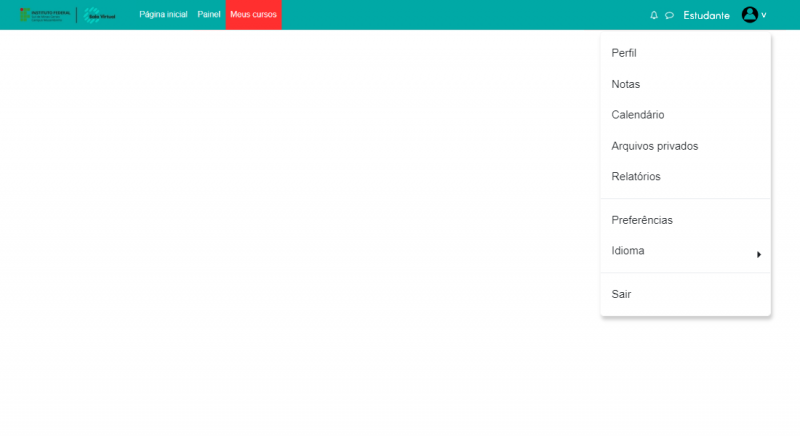Collapse the user menu caret arrow
Image resolution: width=800 pixels, height=436 pixels.
(764, 15)
